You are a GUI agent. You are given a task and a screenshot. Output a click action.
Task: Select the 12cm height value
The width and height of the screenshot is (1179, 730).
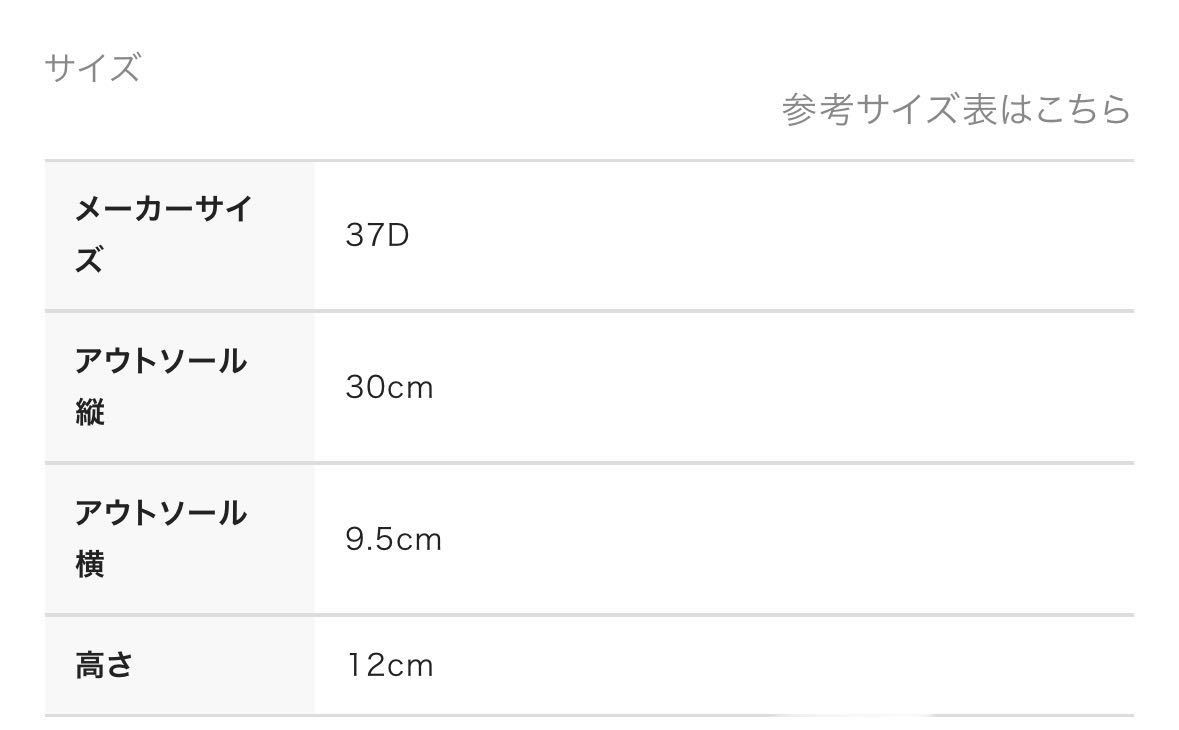pyautogui.click(x=389, y=665)
